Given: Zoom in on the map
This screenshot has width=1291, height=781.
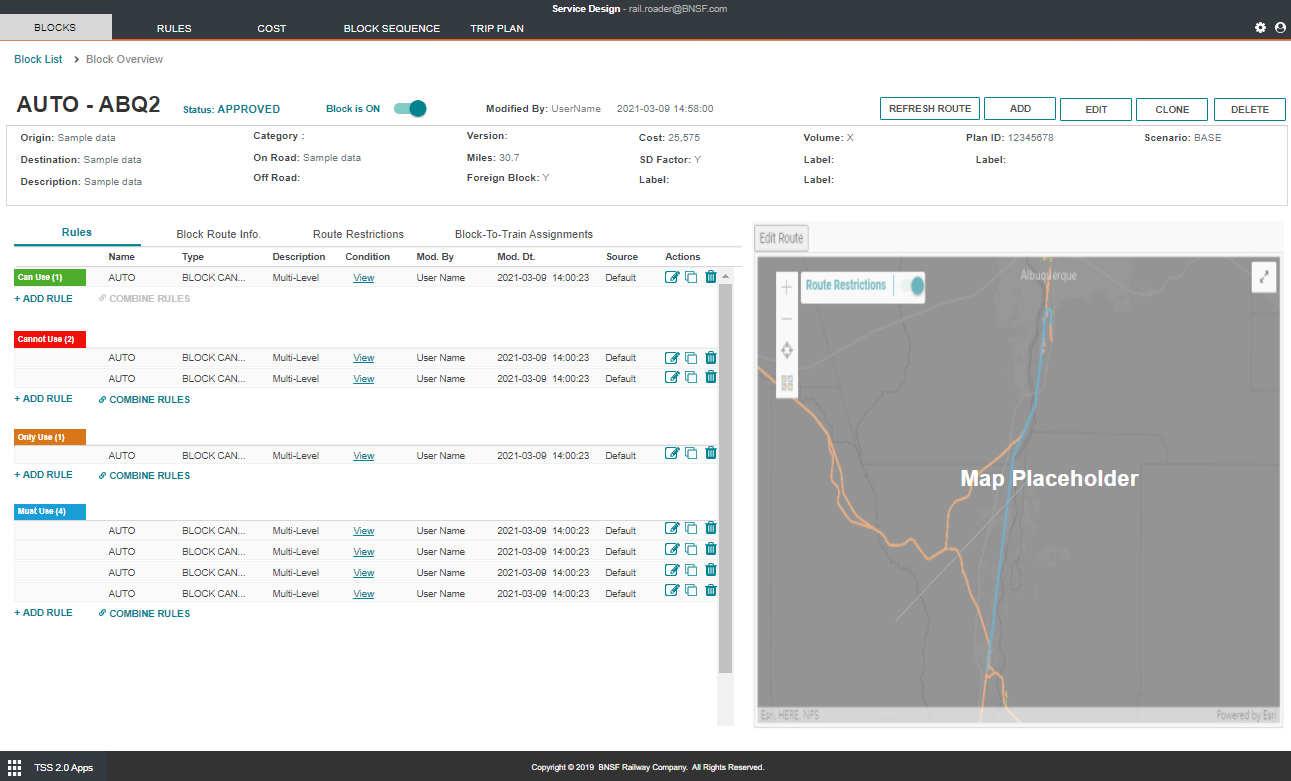Looking at the screenshot, I should pyautogui.click(x=786, y=288).
